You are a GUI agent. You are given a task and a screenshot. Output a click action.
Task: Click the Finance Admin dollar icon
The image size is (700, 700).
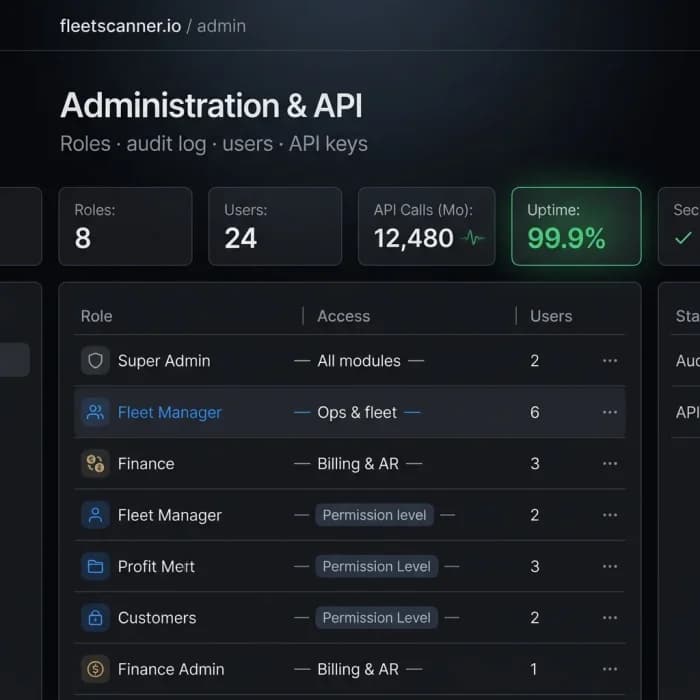(95, 669)
